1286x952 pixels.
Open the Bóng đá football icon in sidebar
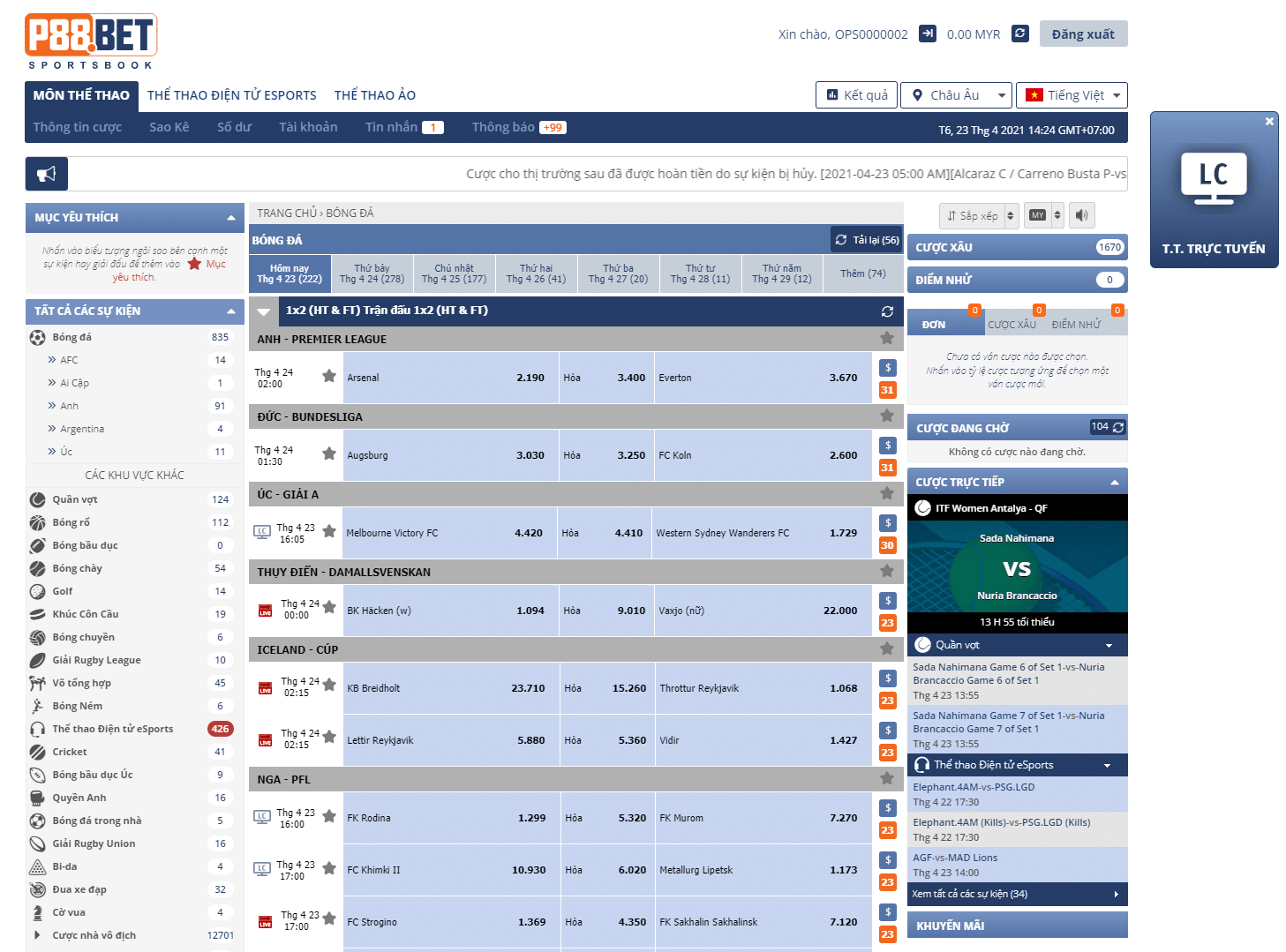[x=37, y=337]
